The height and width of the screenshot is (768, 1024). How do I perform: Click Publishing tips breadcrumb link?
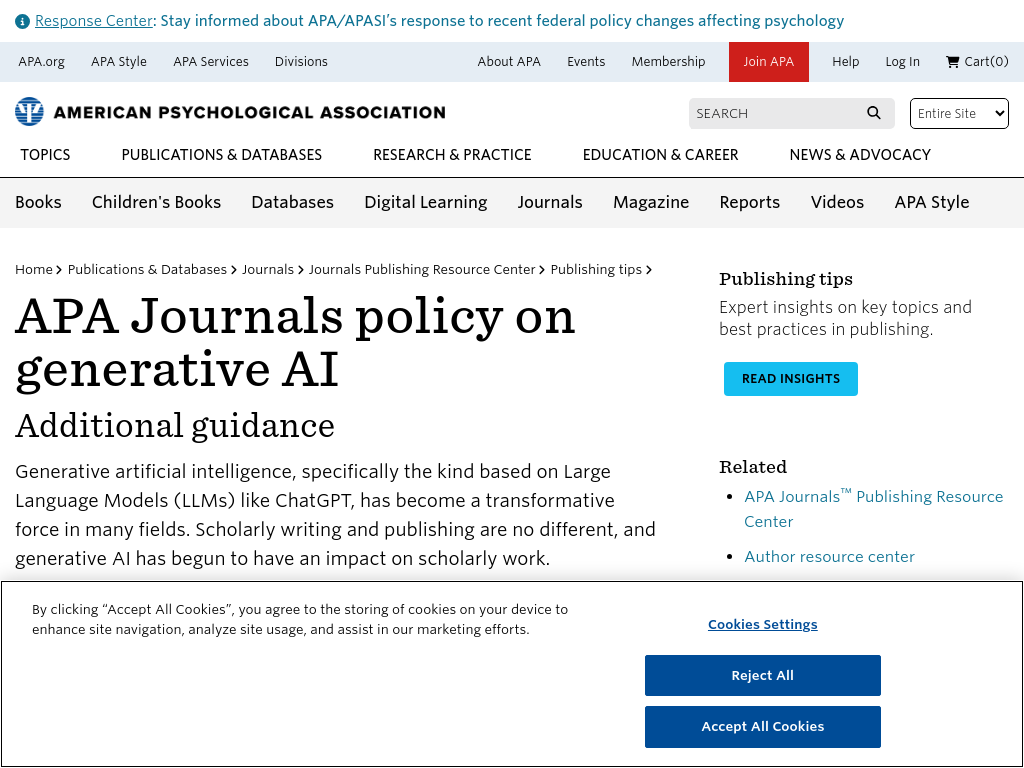coord(596,270)
